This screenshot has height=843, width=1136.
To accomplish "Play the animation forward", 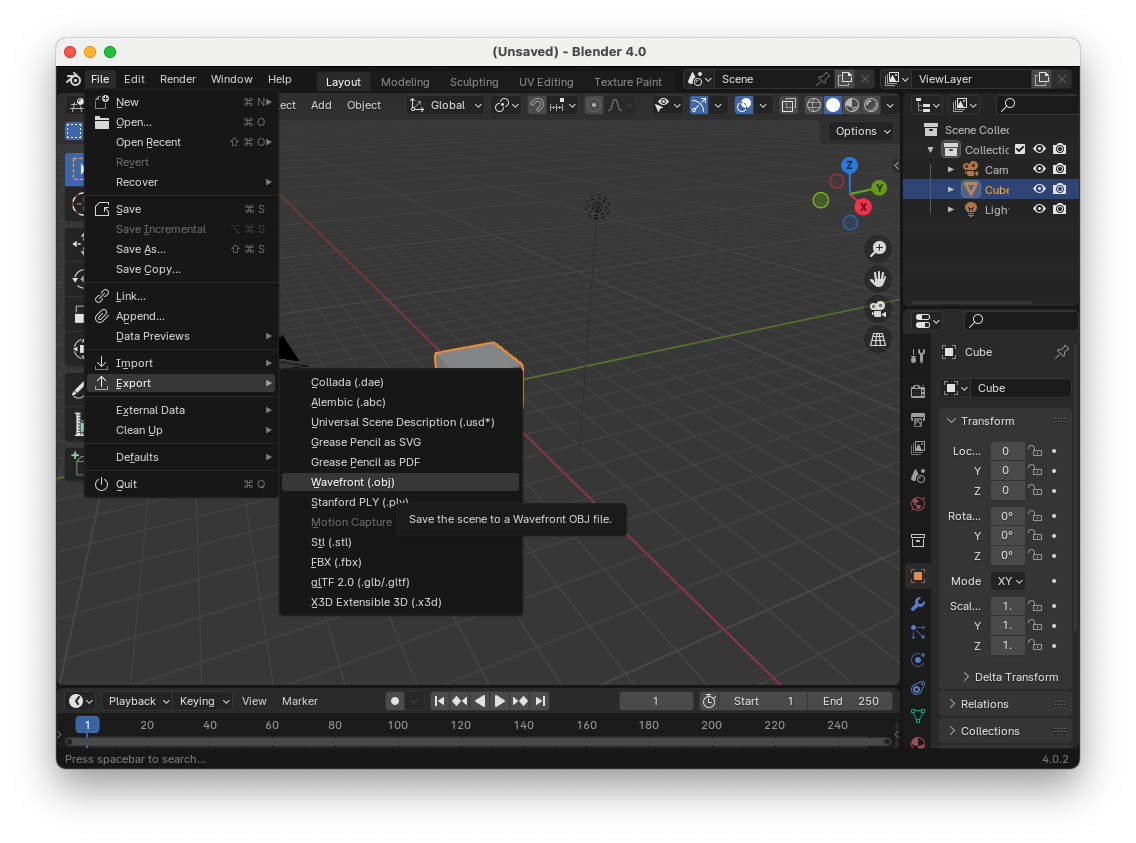I will click(x=499, y=701).
